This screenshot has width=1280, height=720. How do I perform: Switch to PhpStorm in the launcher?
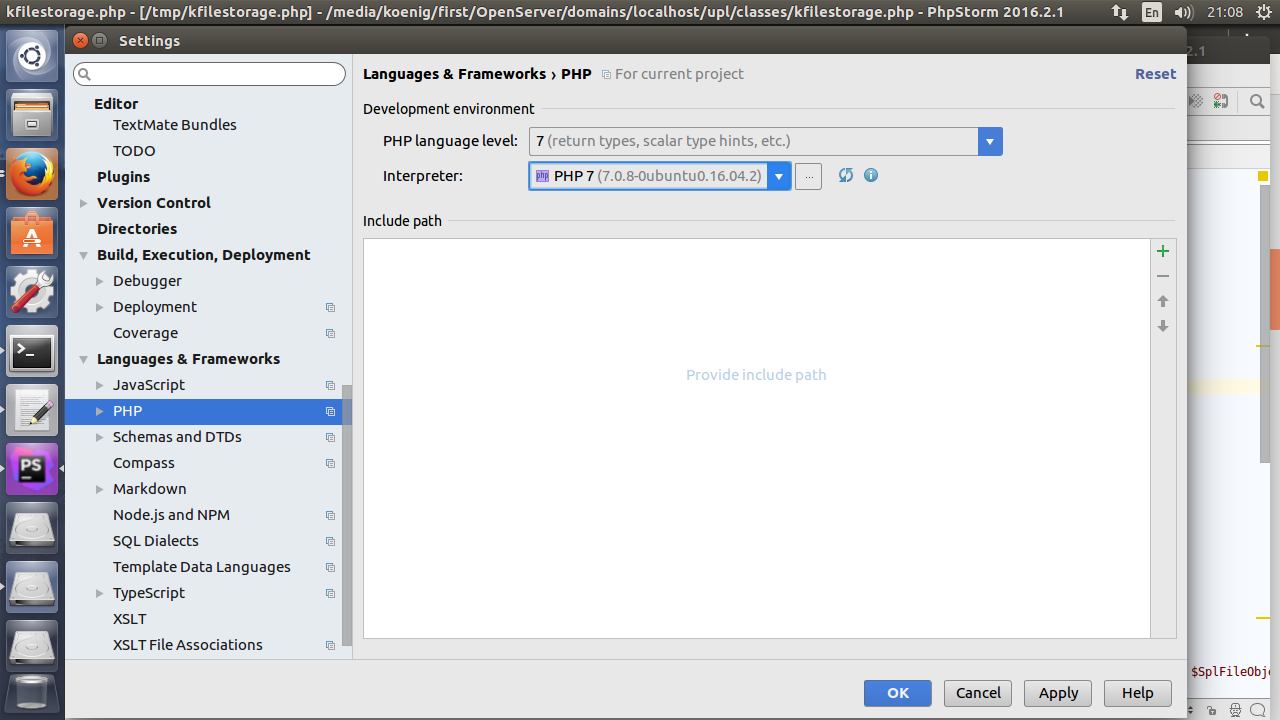coord(32,469)
